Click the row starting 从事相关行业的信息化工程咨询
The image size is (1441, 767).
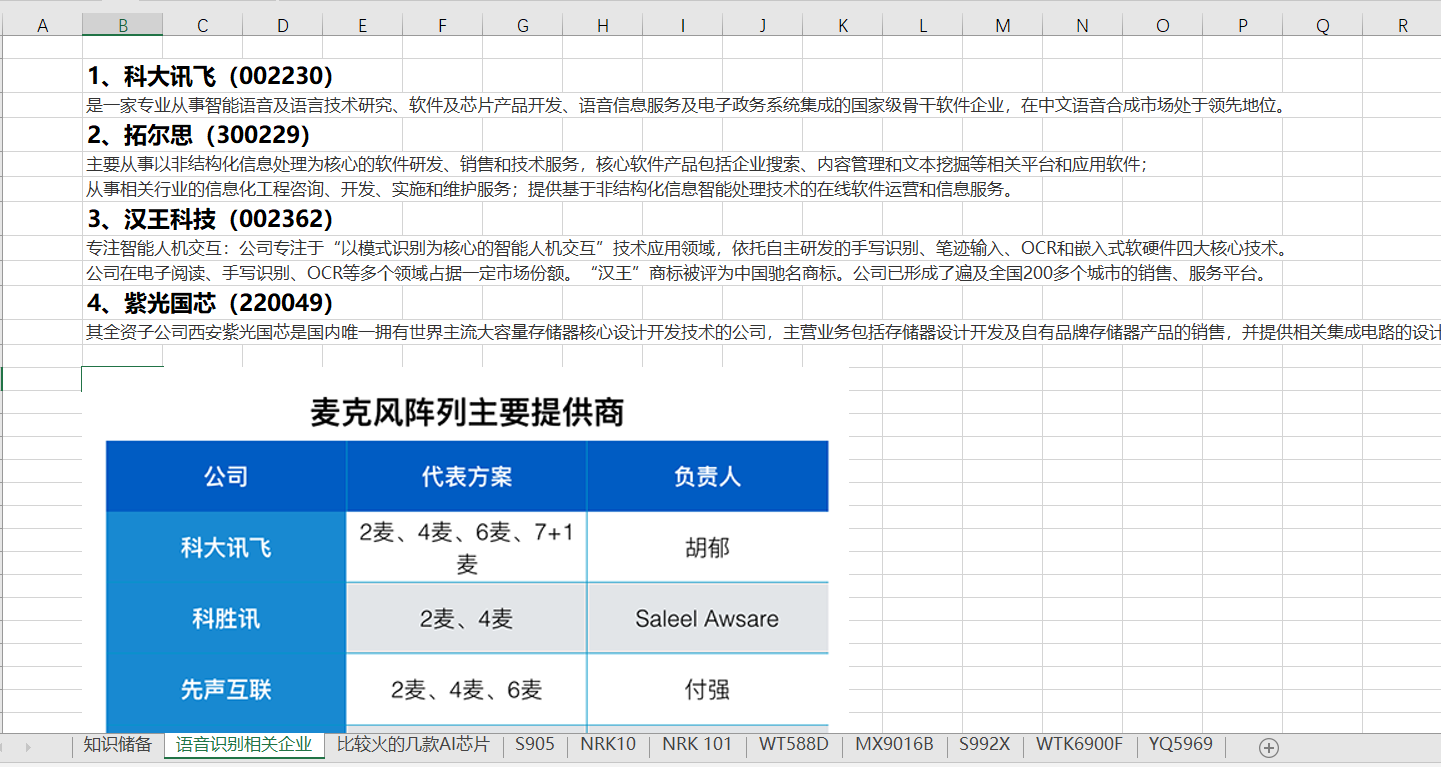point(550,189)
